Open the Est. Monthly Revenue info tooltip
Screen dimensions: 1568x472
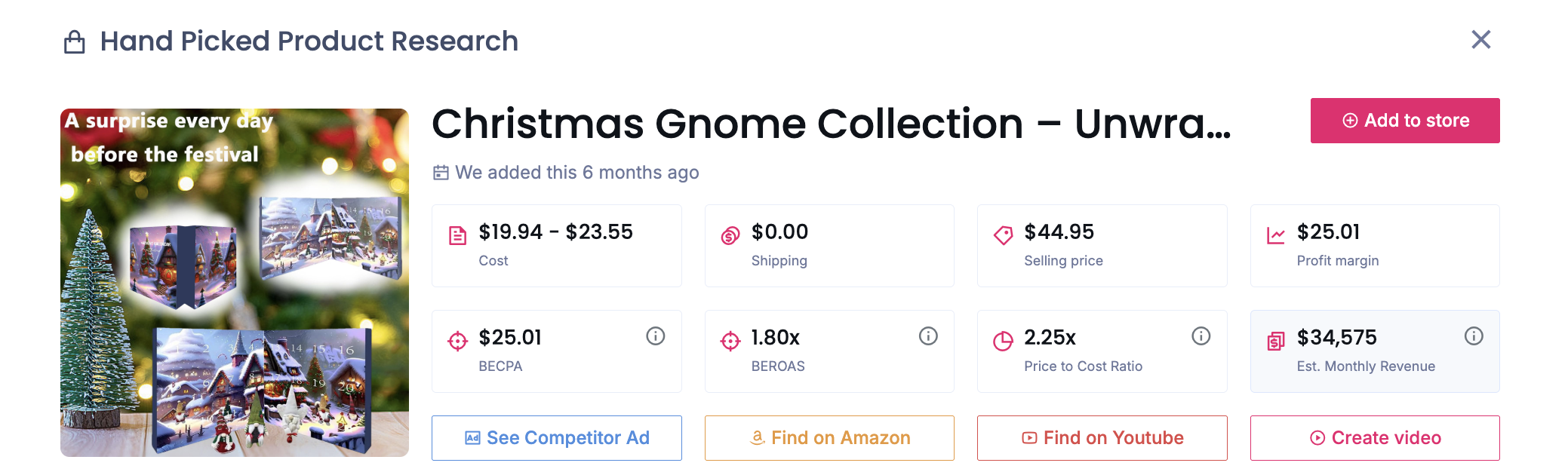tap(1474, 337)
